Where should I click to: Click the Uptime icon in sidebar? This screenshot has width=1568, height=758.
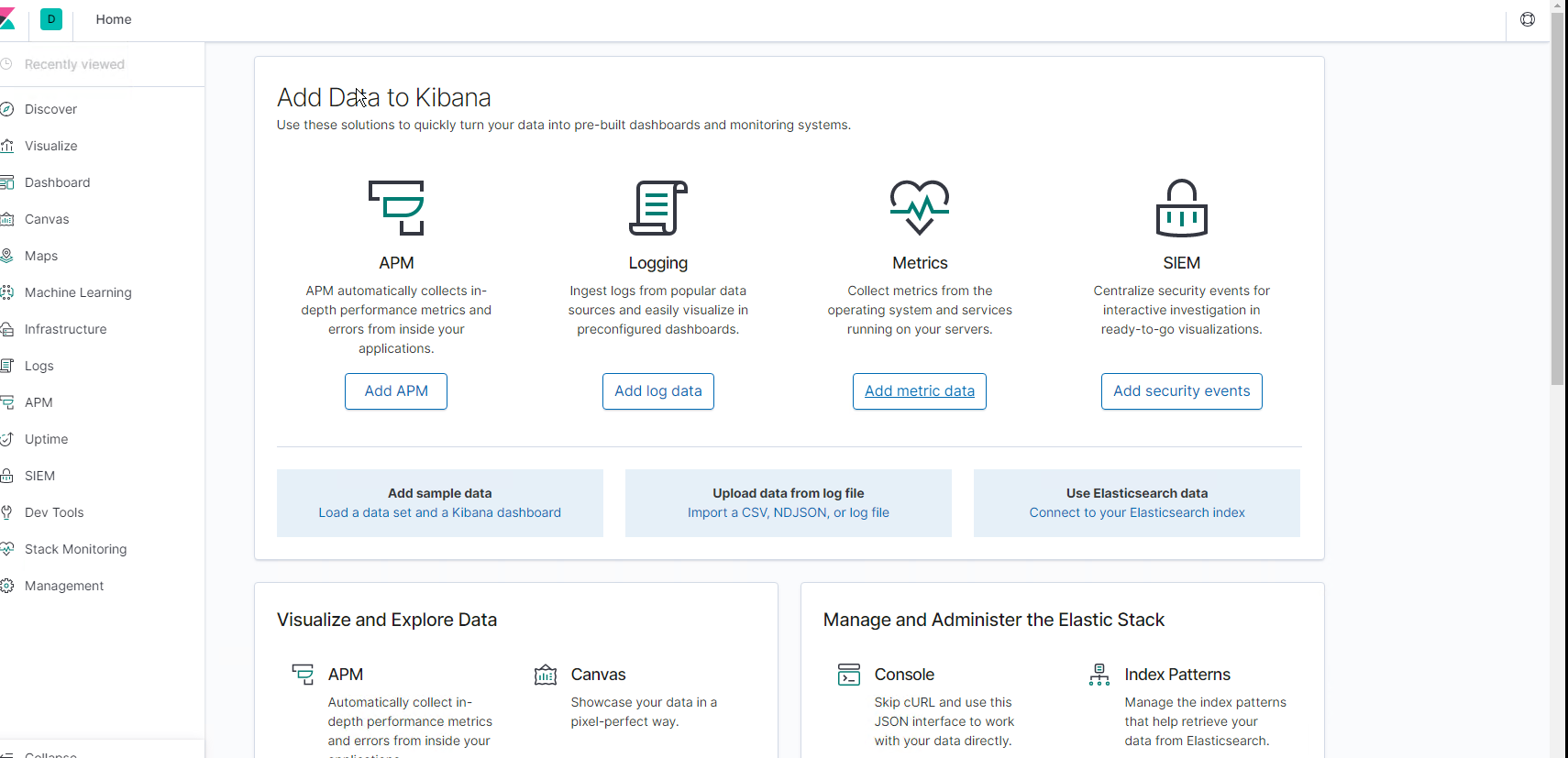tap(6, 439)
